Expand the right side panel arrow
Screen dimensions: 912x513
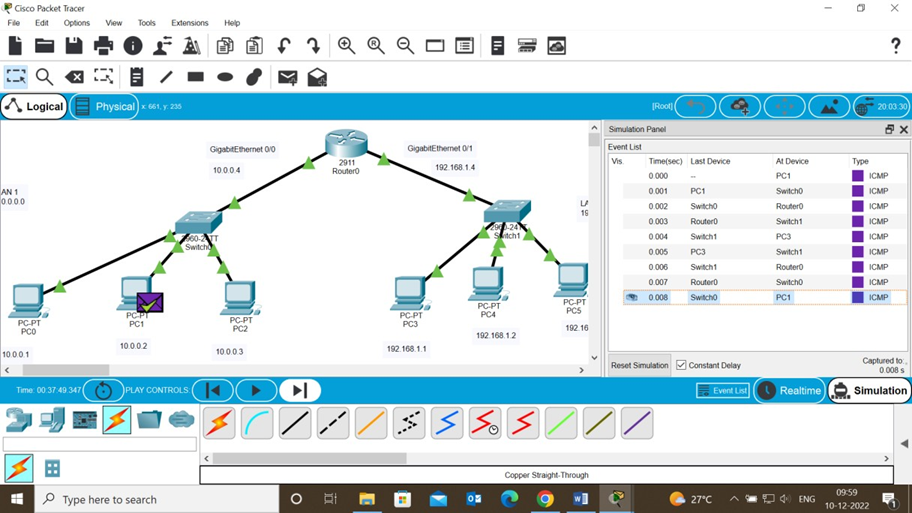click(904, 443)
